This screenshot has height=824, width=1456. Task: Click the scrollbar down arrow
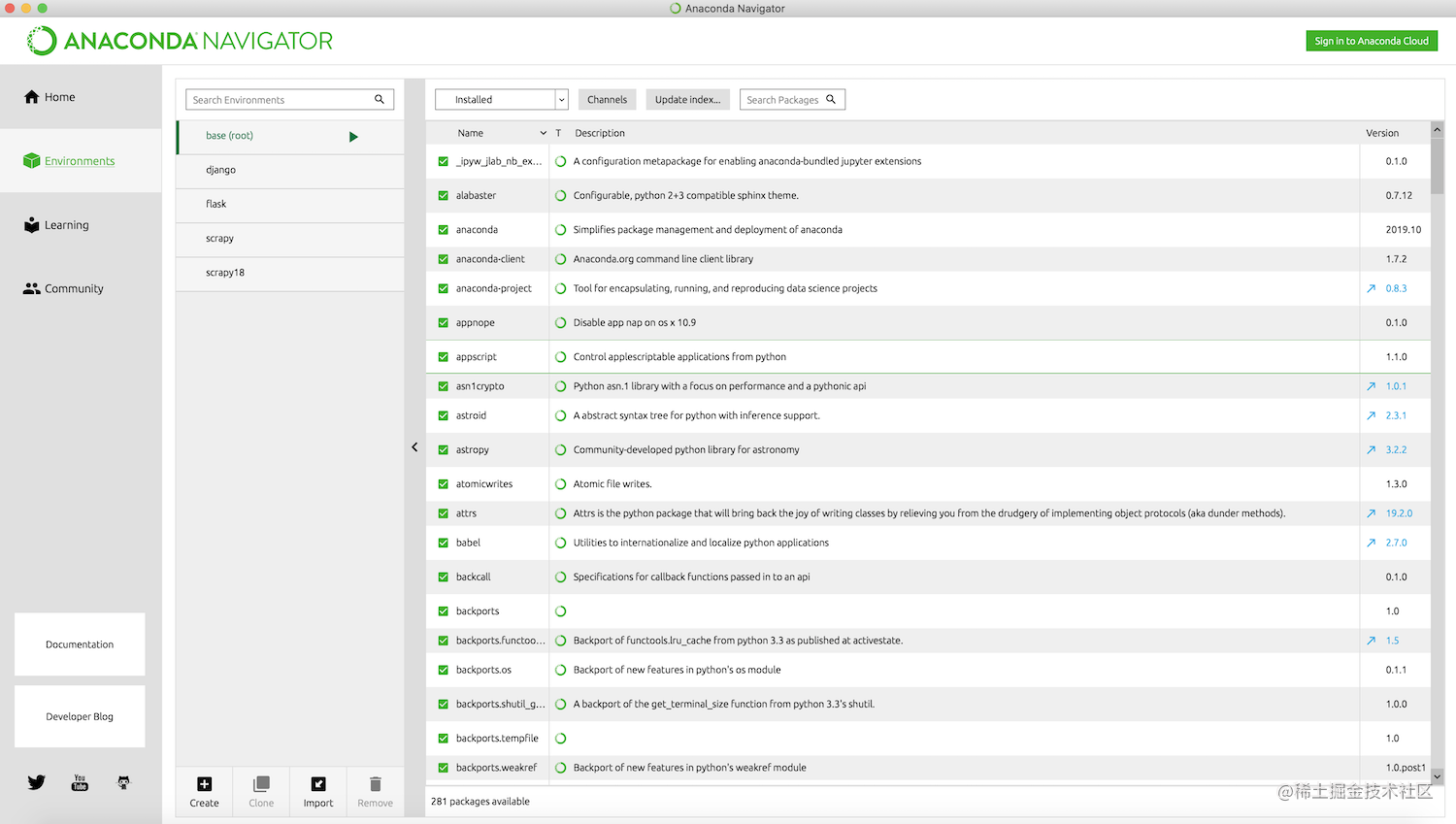1438,776
